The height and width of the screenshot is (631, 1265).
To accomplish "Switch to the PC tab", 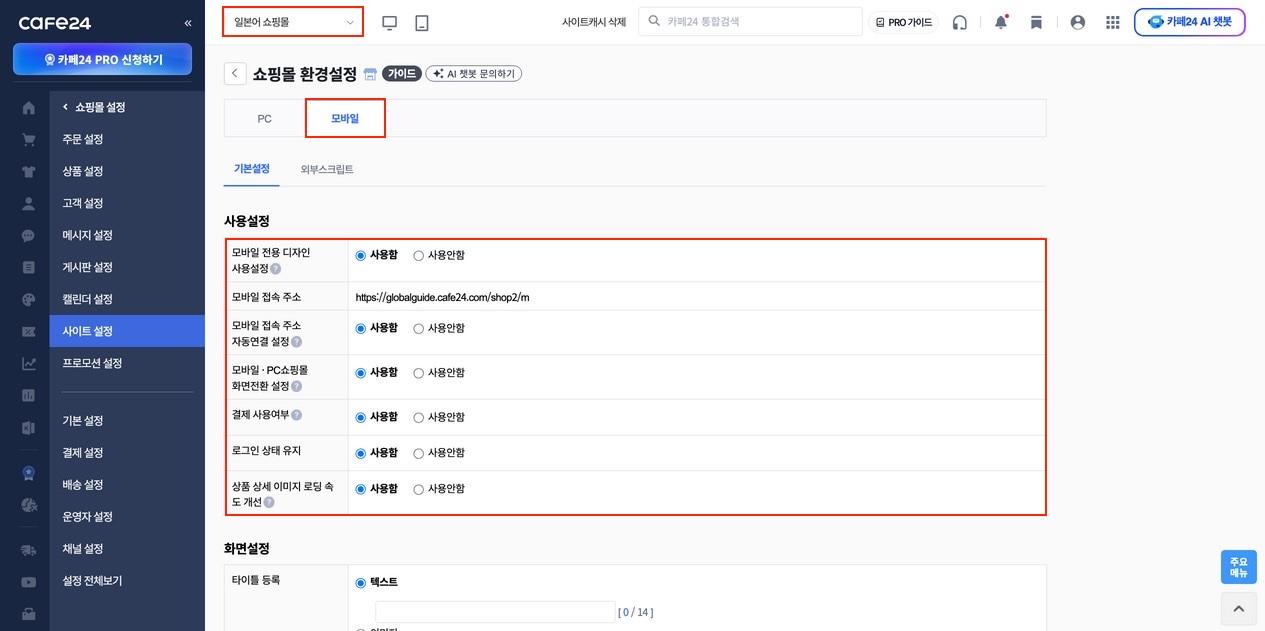I will (265, 118).
